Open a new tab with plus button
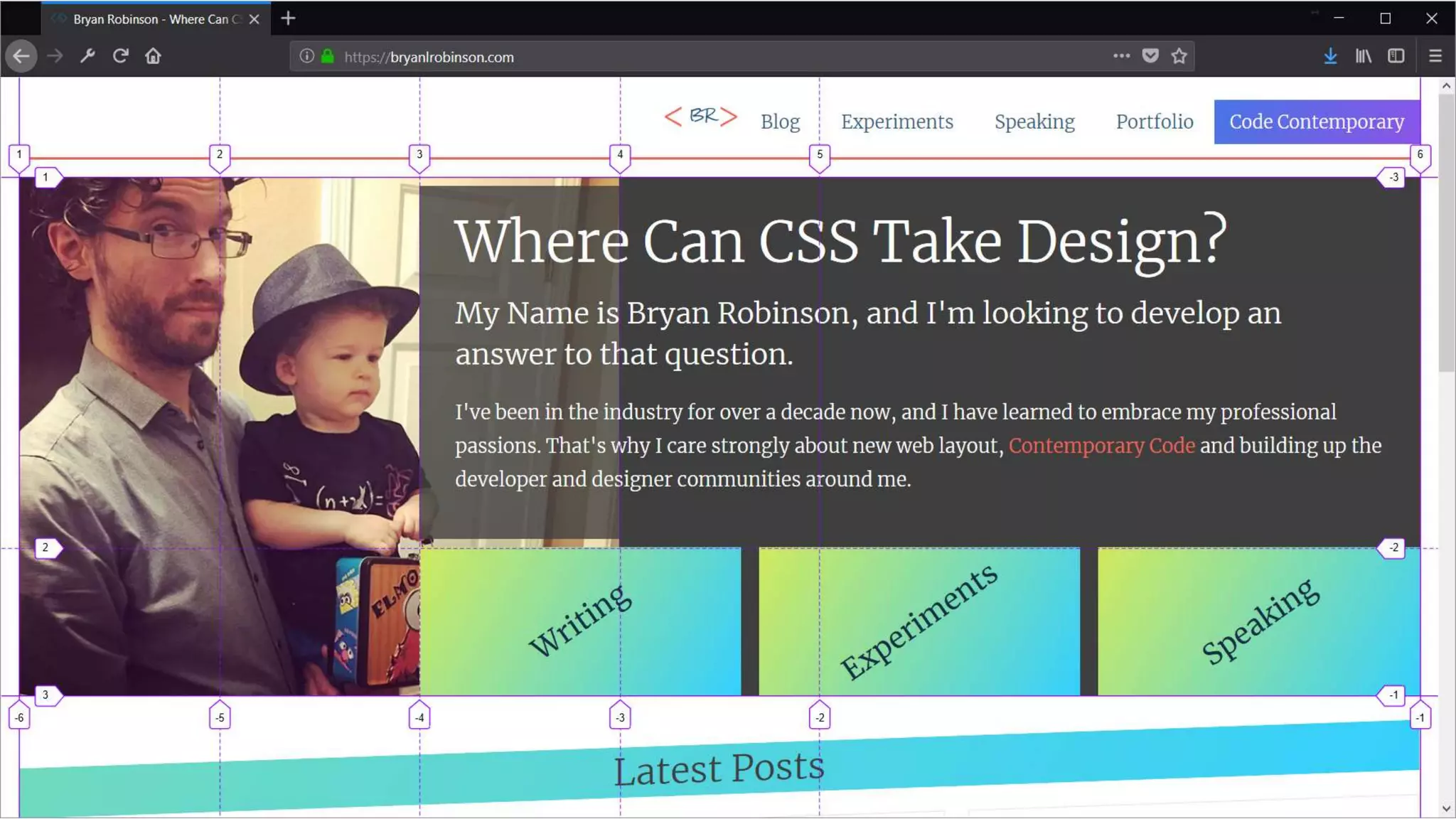Viewport: 1456px width, 819px height. (288, 18)
